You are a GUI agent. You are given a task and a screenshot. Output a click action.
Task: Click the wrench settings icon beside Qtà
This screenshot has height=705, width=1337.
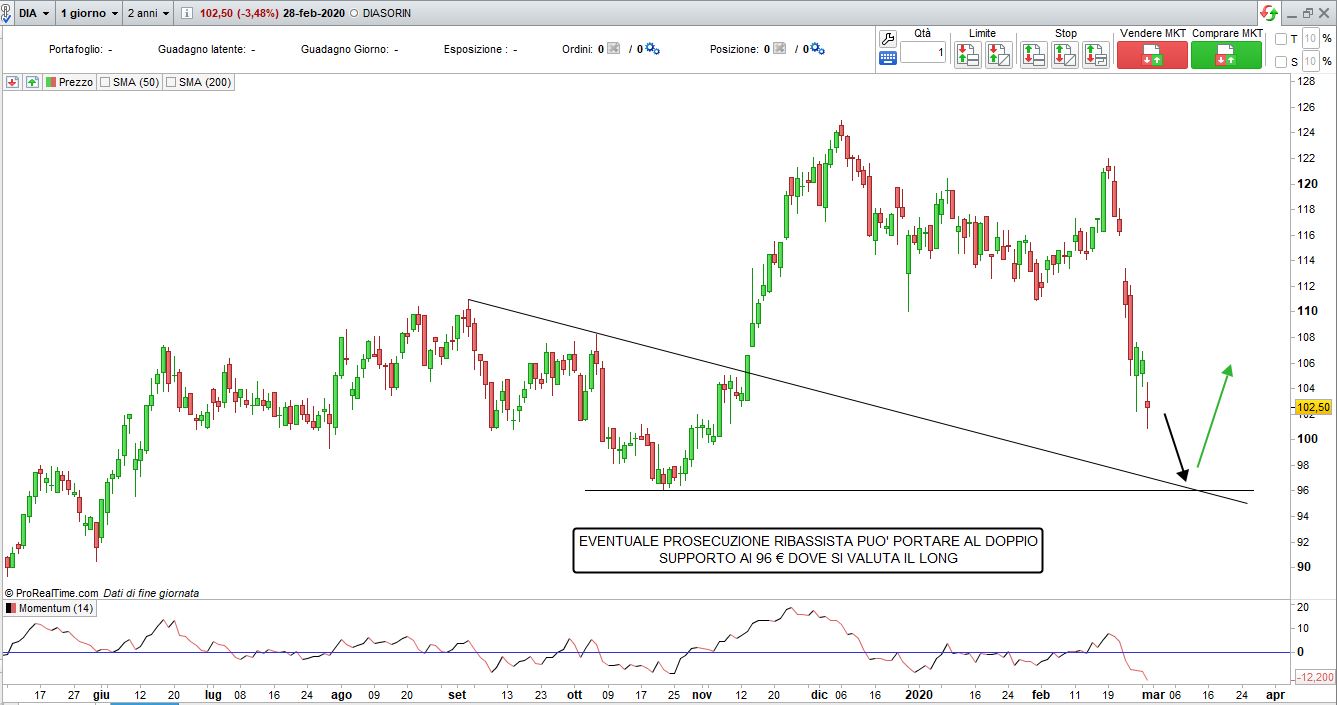(887, 39)
